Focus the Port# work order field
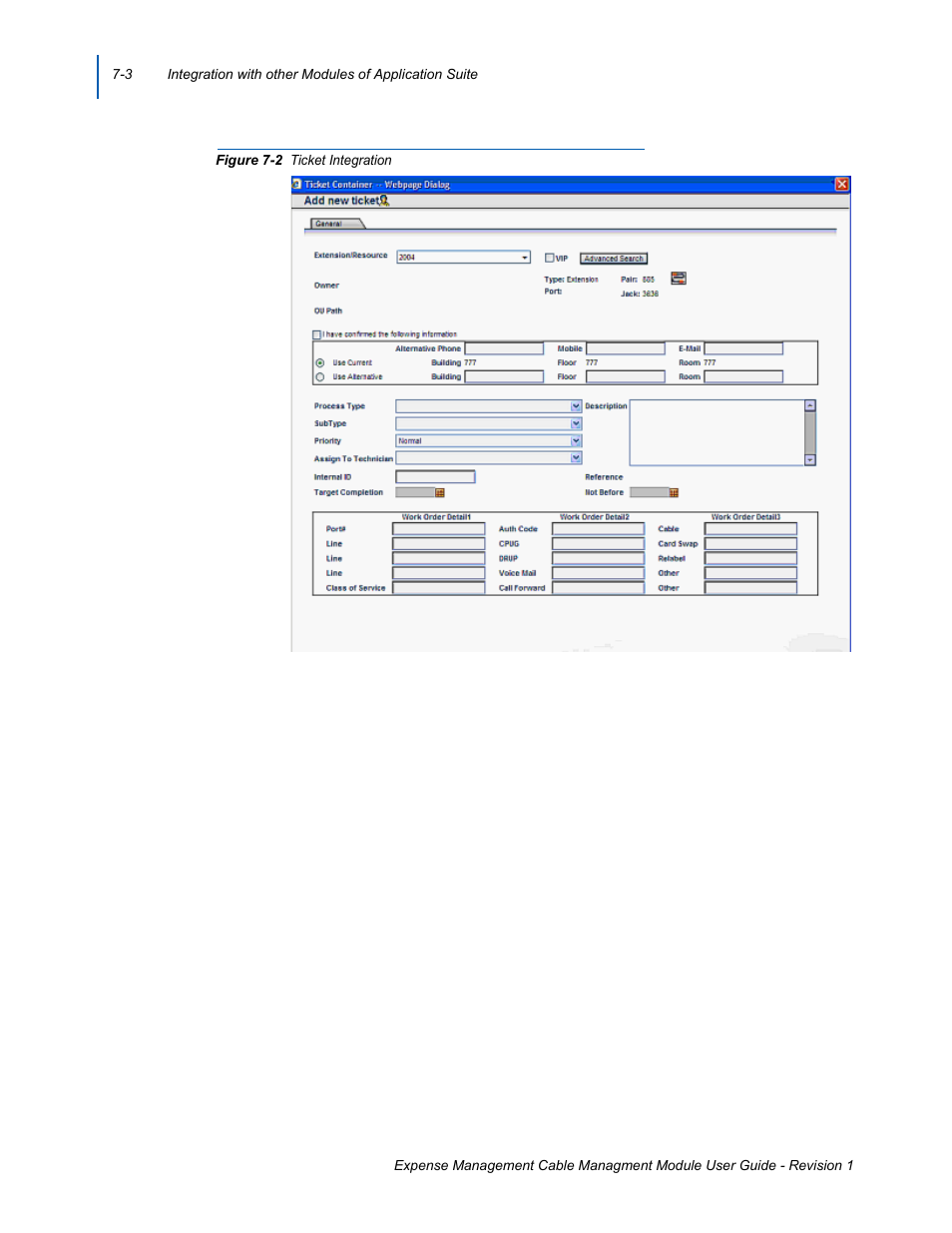 tap(439, 529)
